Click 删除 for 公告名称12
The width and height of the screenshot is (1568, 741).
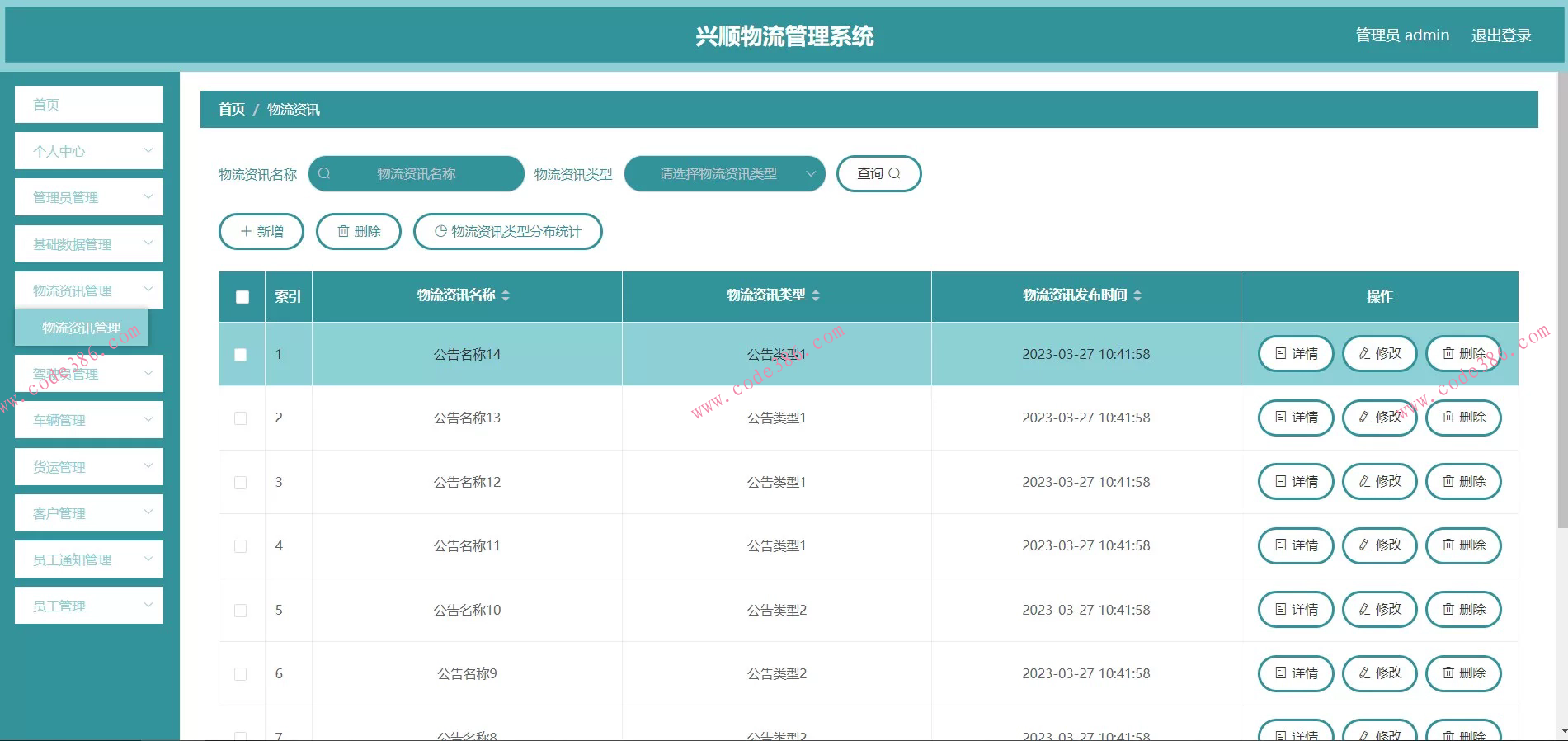tap(1463, 482)
